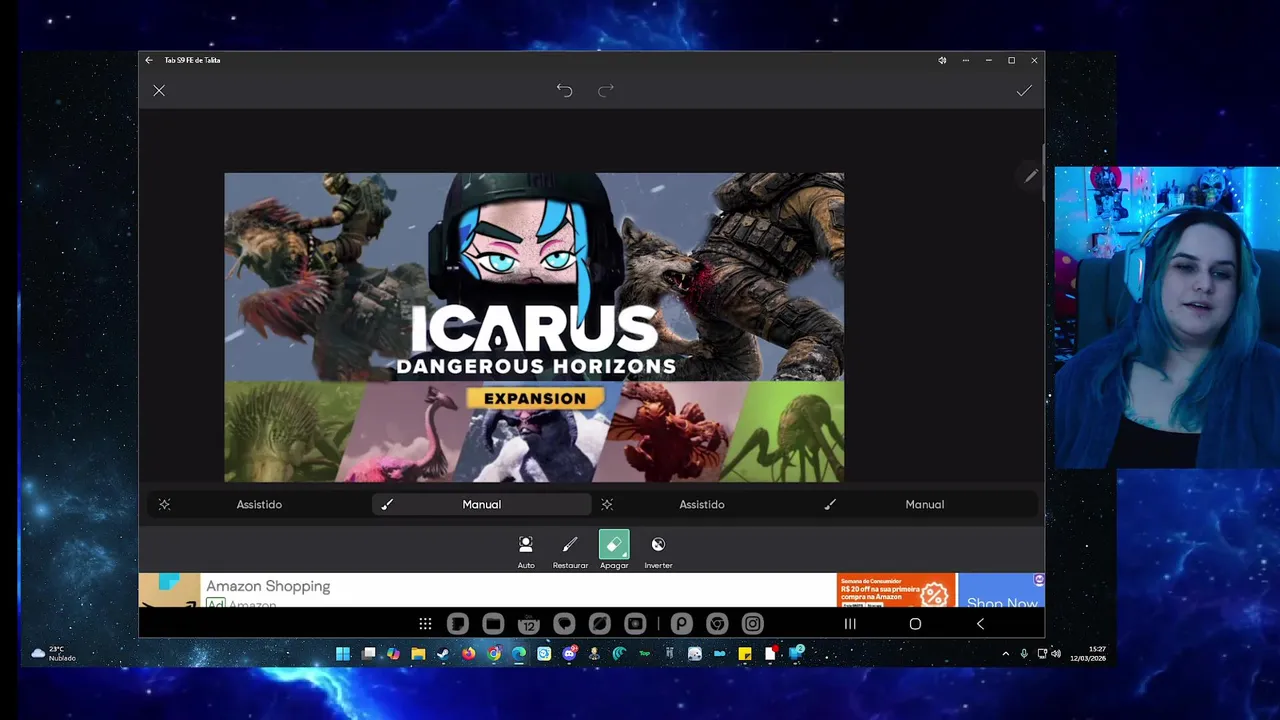
Task: Launch Steam from the Windows taskbar
Action: [x=443, y=654]
